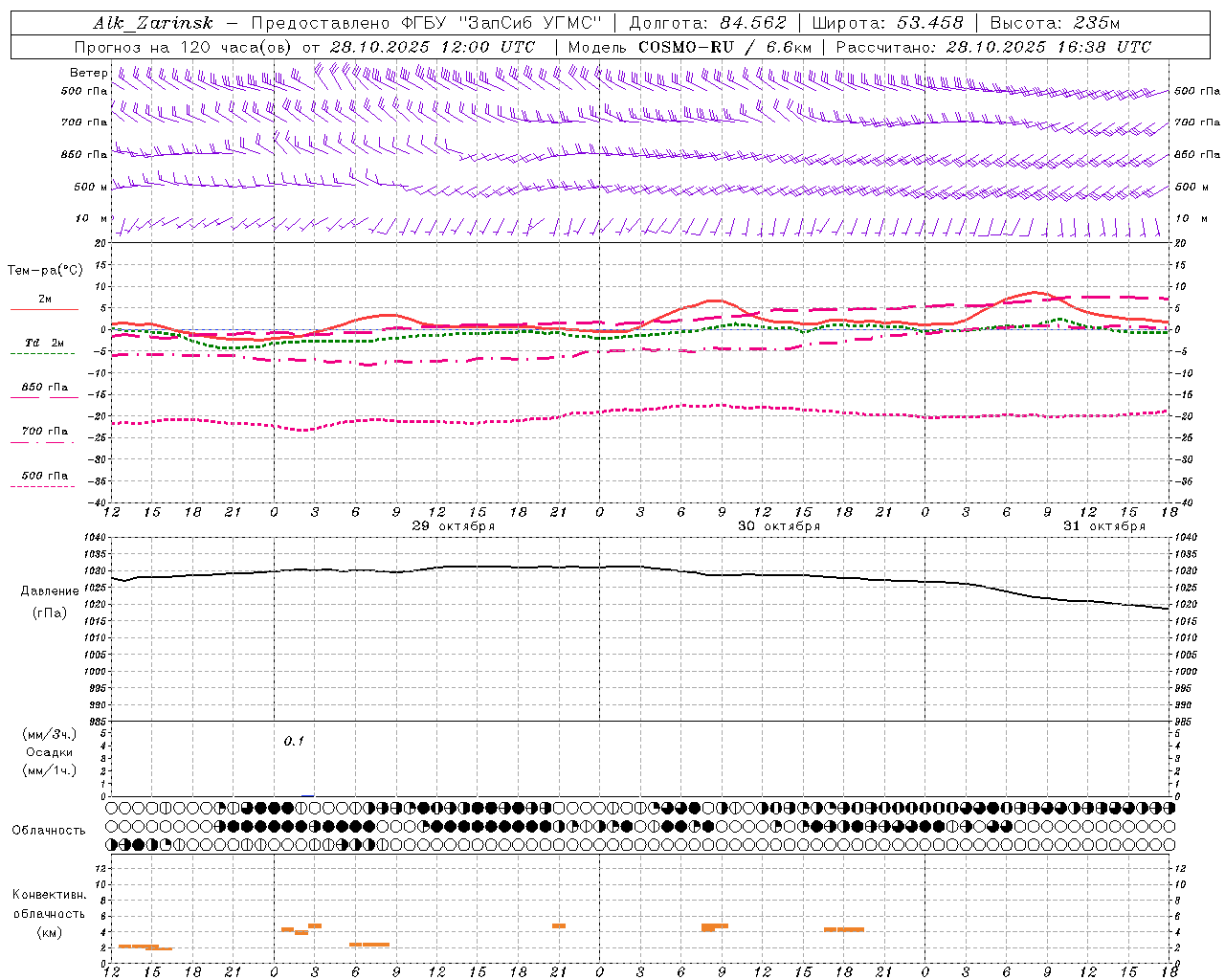Select the Долгота: 84.562 value

[707, 23]
